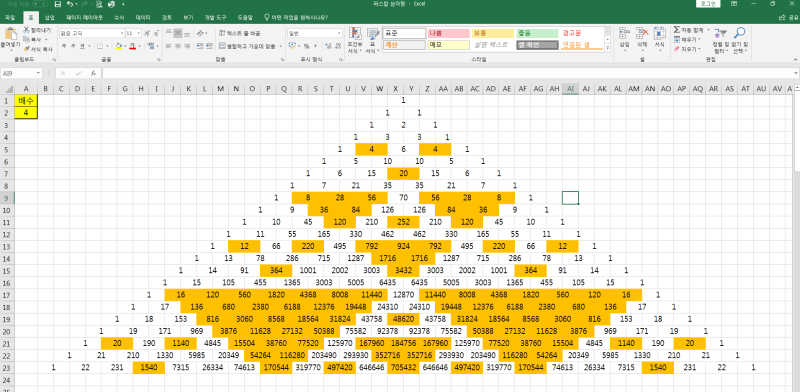Toggle the AutoSave switch
The image size is (800, 392).
pyautogui.click(x=40, y=4)
